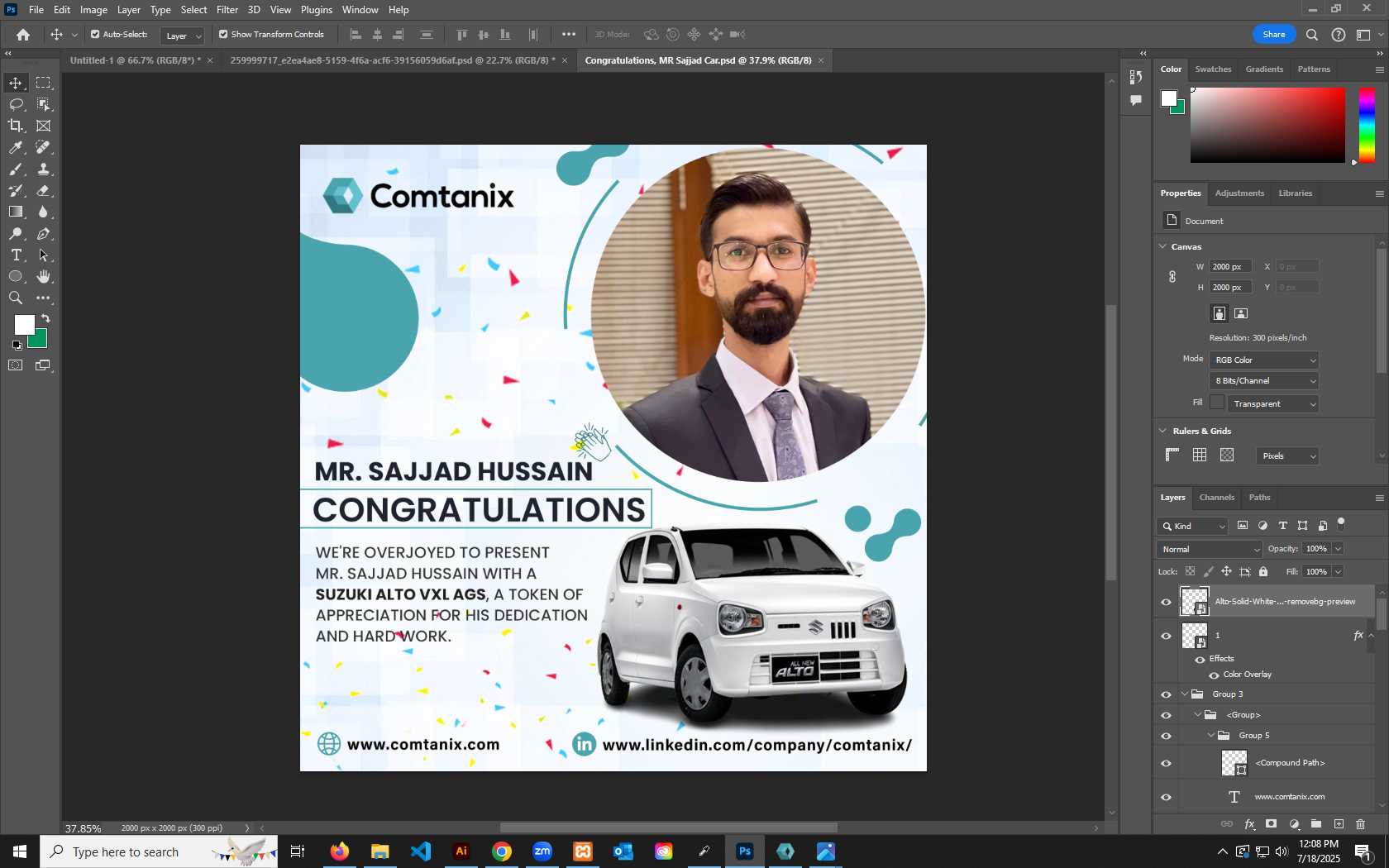This screenshot has height=868, width=1389.
Task: Select the Dodge tool
Action: 16,234
